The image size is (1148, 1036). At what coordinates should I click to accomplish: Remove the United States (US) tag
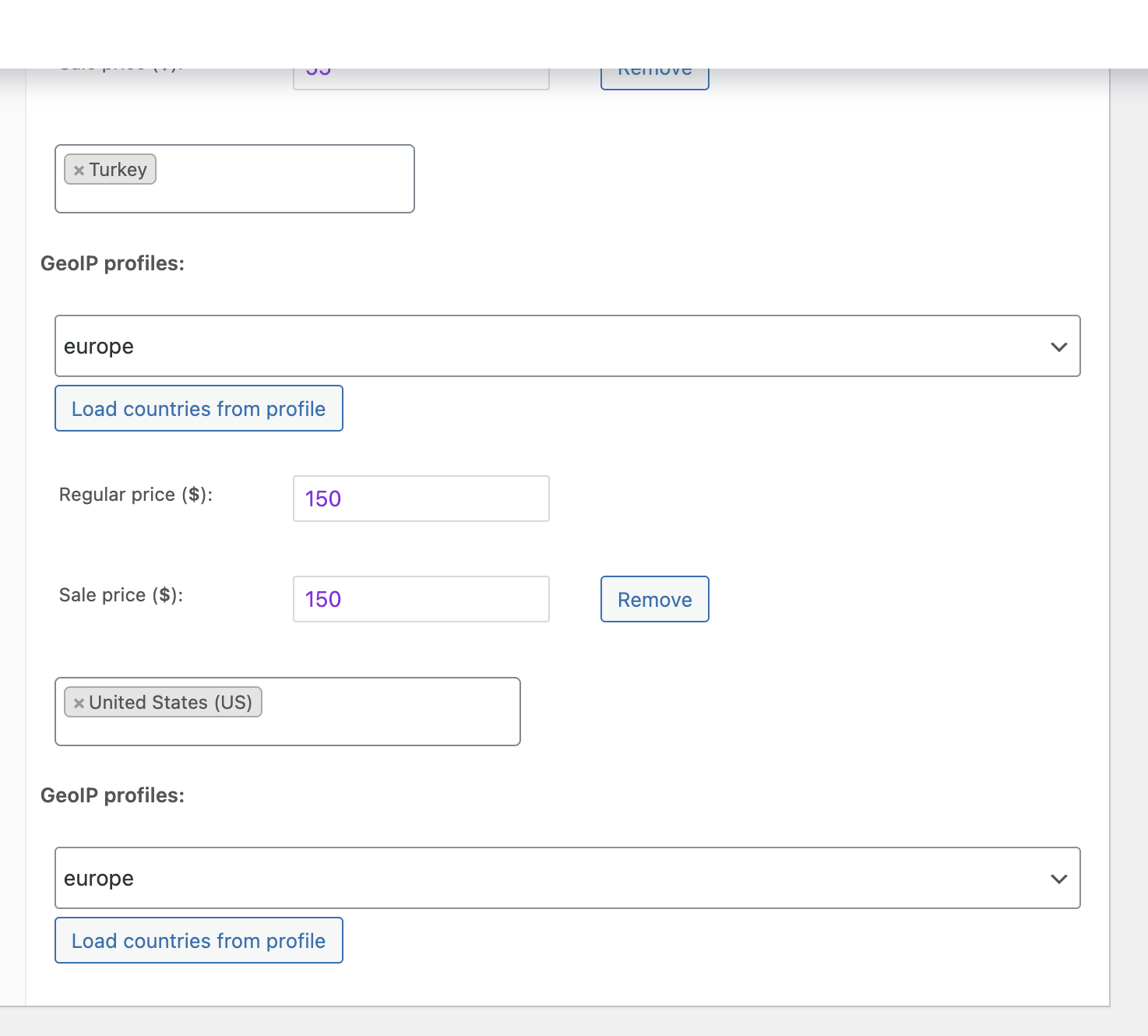tap(79, 703)
